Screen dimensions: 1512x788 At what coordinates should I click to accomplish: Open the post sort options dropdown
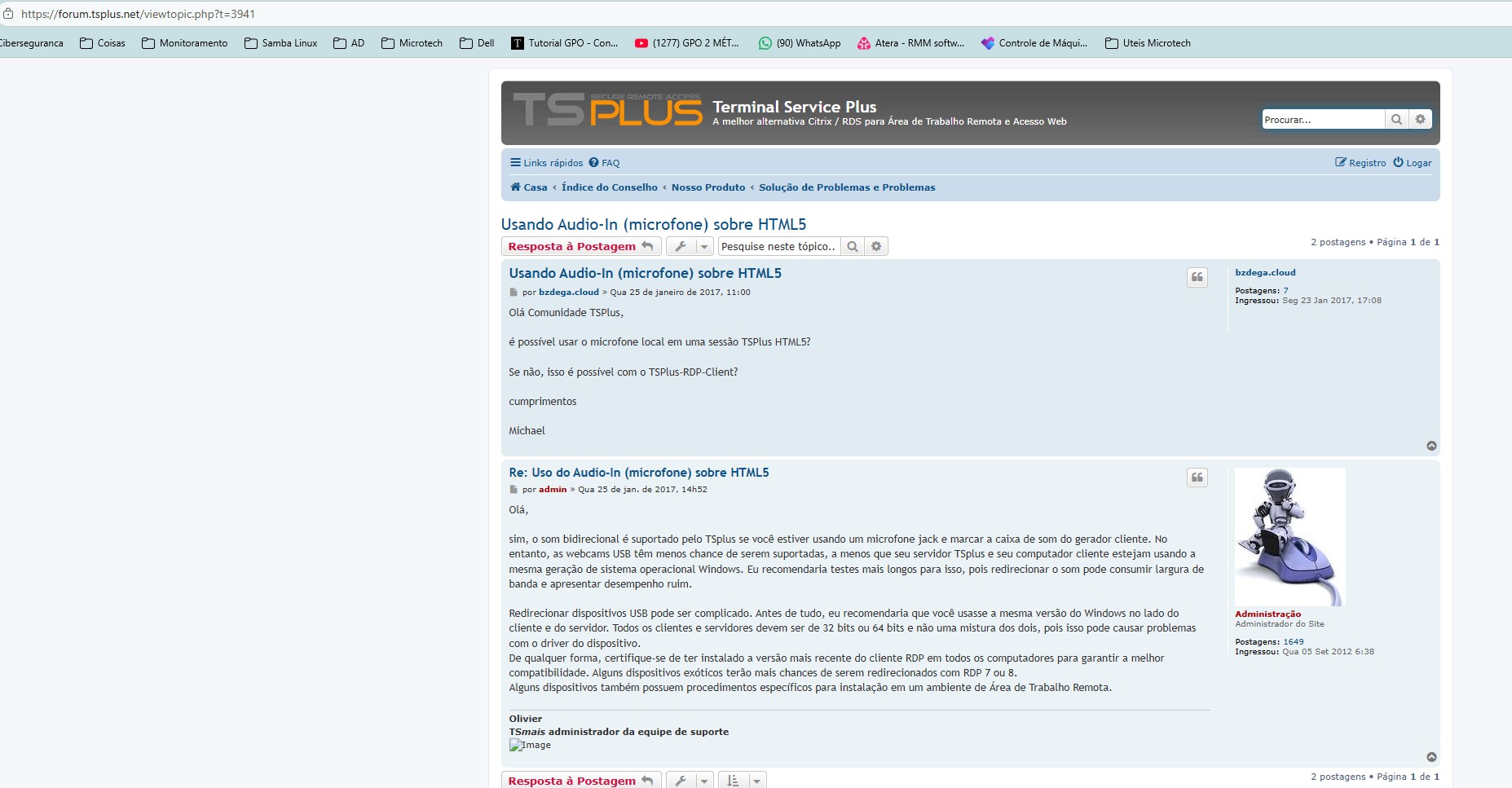coord(742,780)
